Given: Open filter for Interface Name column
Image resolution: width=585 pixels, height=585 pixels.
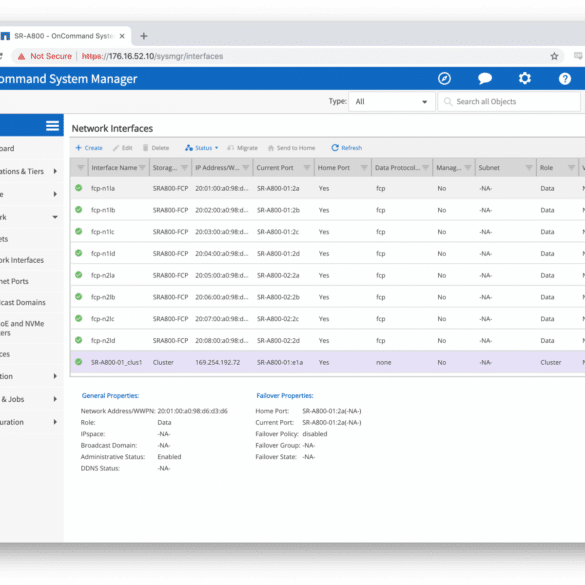Looking at the screenshot, I should [x=142, y=168].
